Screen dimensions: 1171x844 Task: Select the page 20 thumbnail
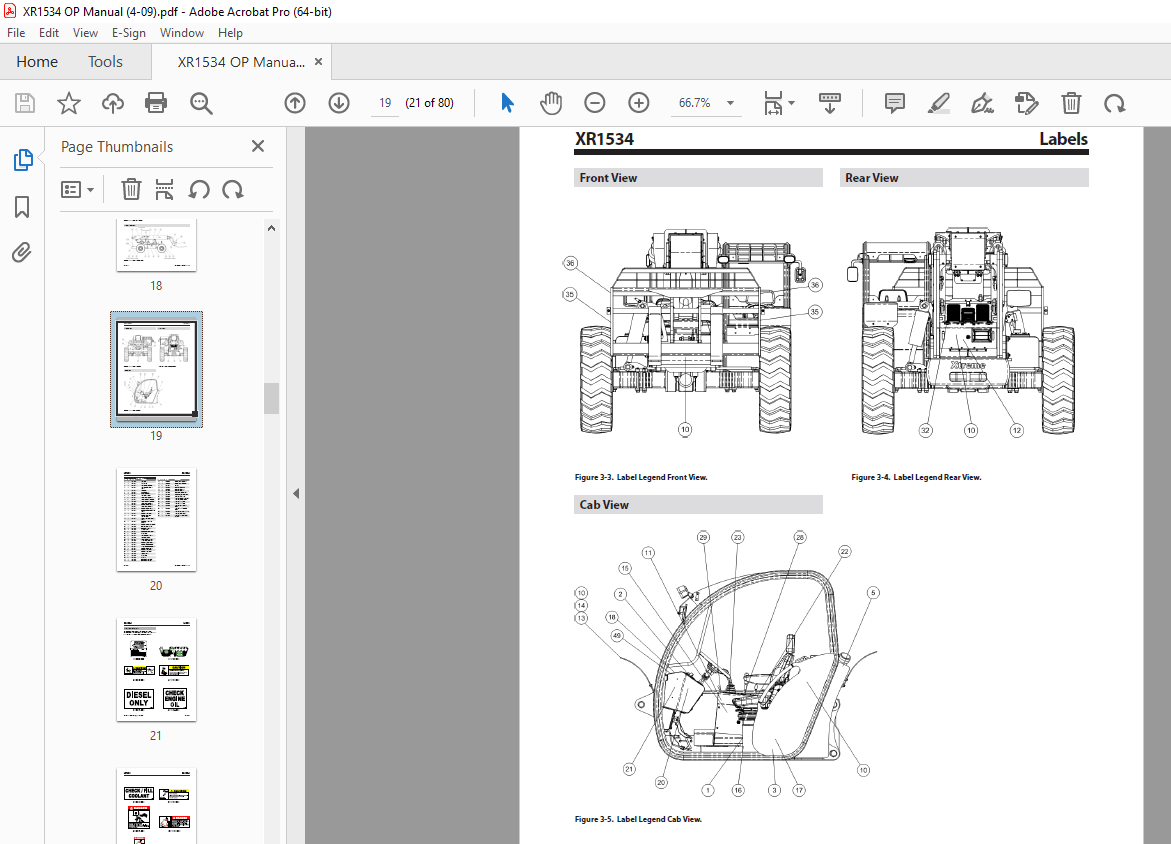click(156, 520)
